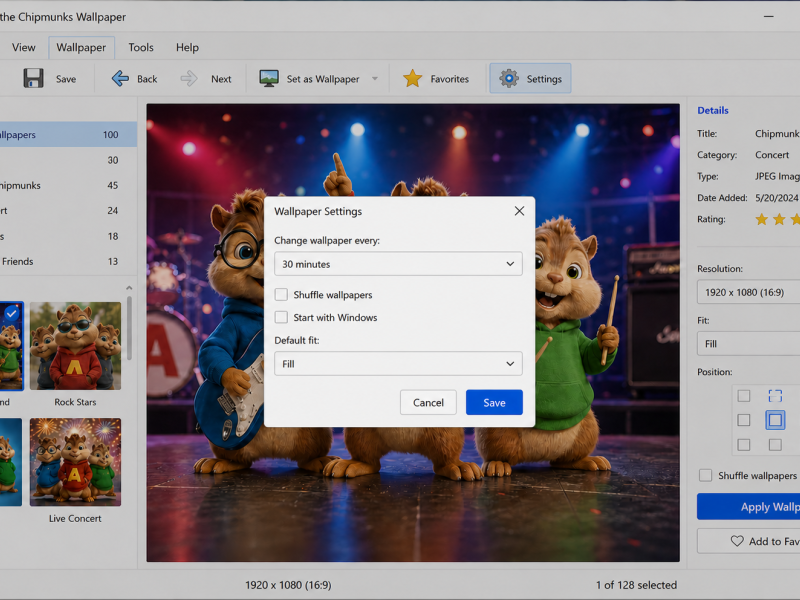The width and height of the screenshot is (800, 600).
Task: Click the Favorites toolbar label
Action: (x=449, y=79)
